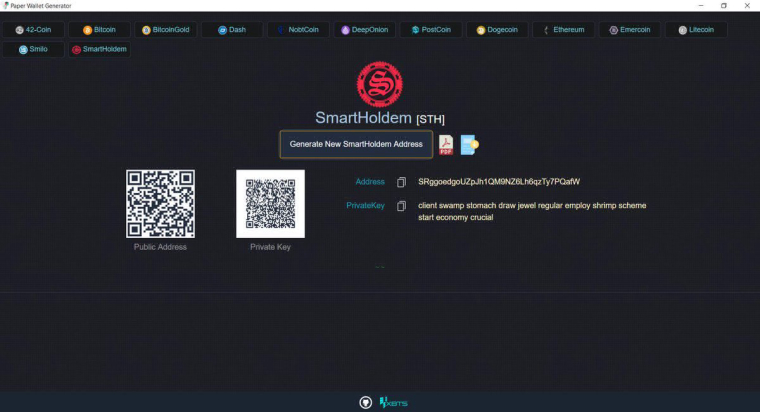Click the Address label
This screenshot has width=760, height=412.
point(370,182)
